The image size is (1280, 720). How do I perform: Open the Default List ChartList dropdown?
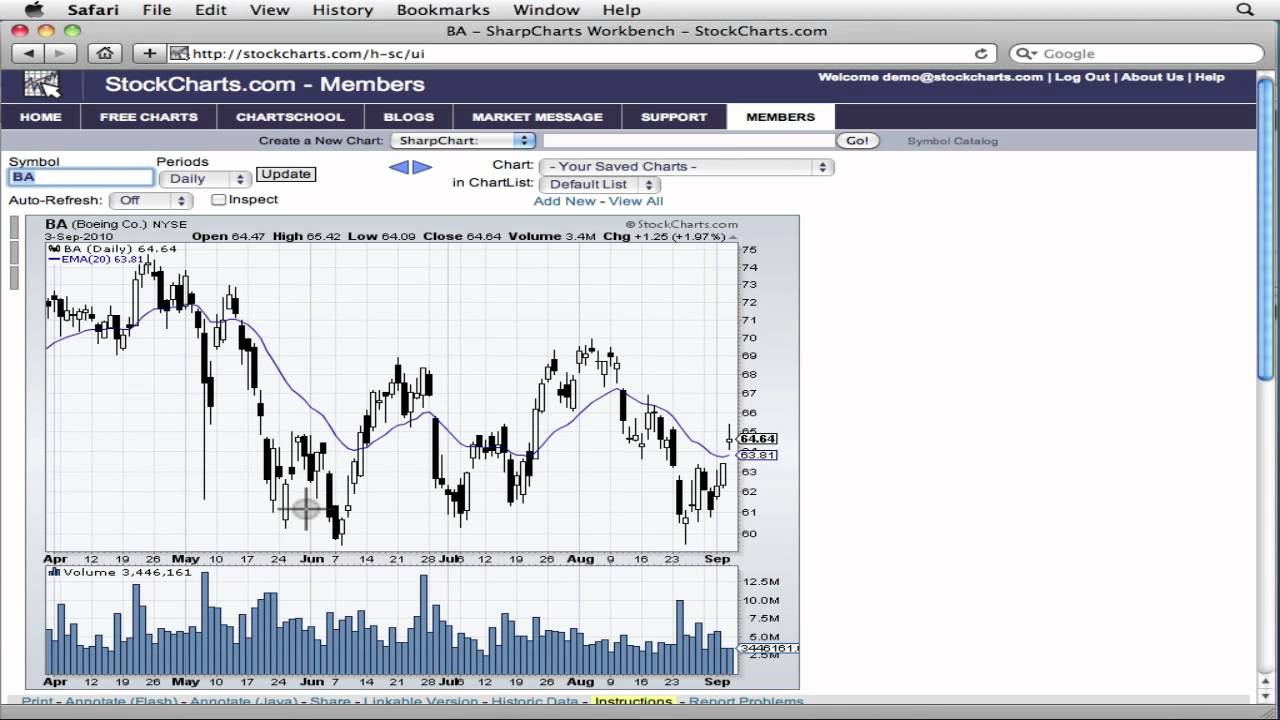point(599,184)
